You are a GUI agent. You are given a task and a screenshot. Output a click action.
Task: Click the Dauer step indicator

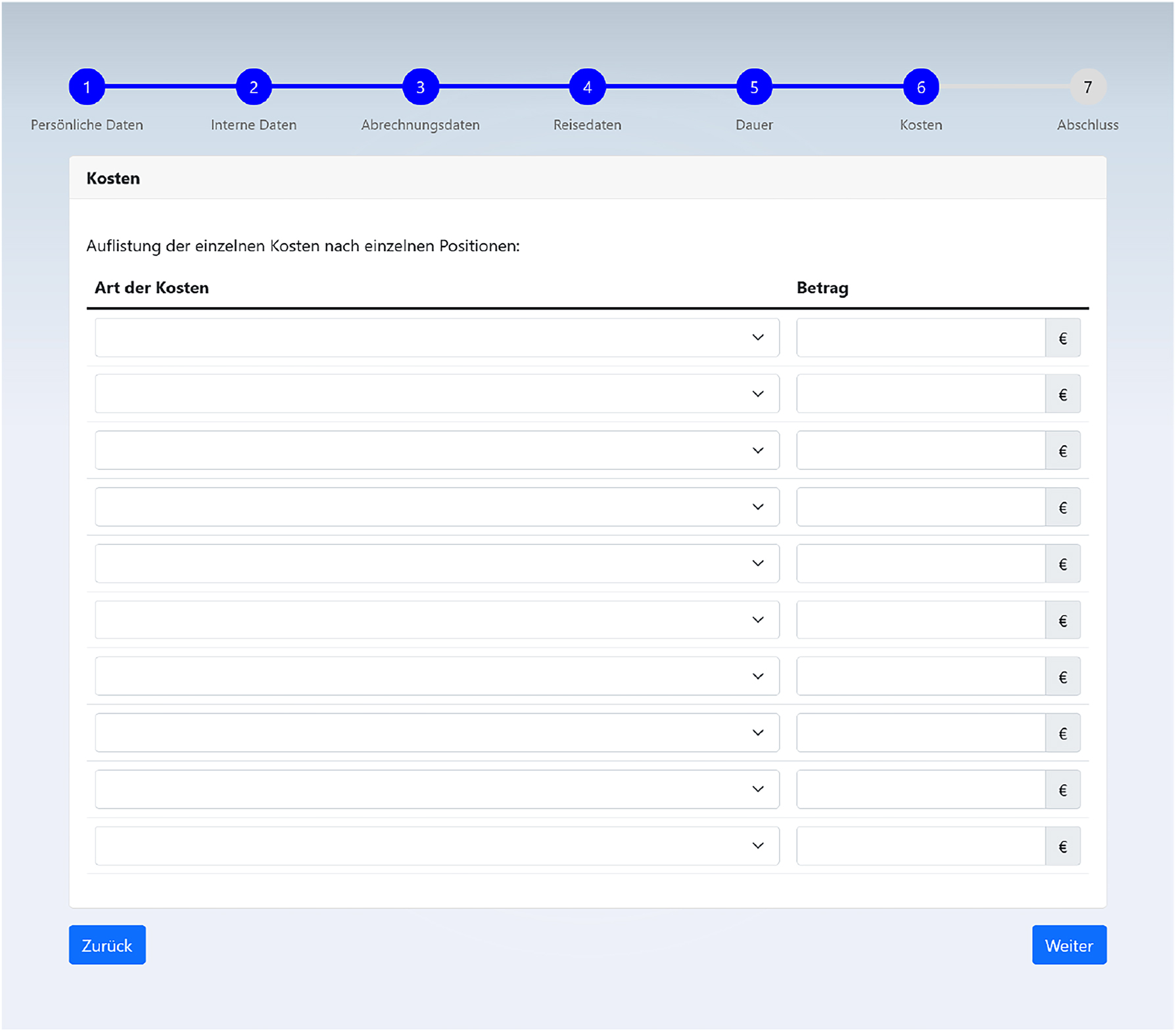point(754,85)
